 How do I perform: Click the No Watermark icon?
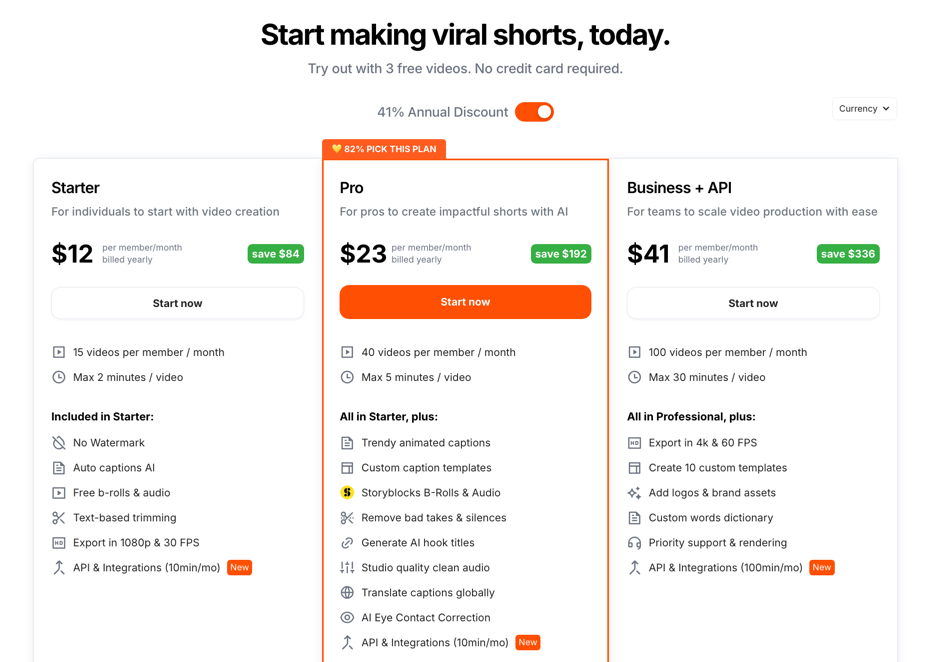point(59,443)
